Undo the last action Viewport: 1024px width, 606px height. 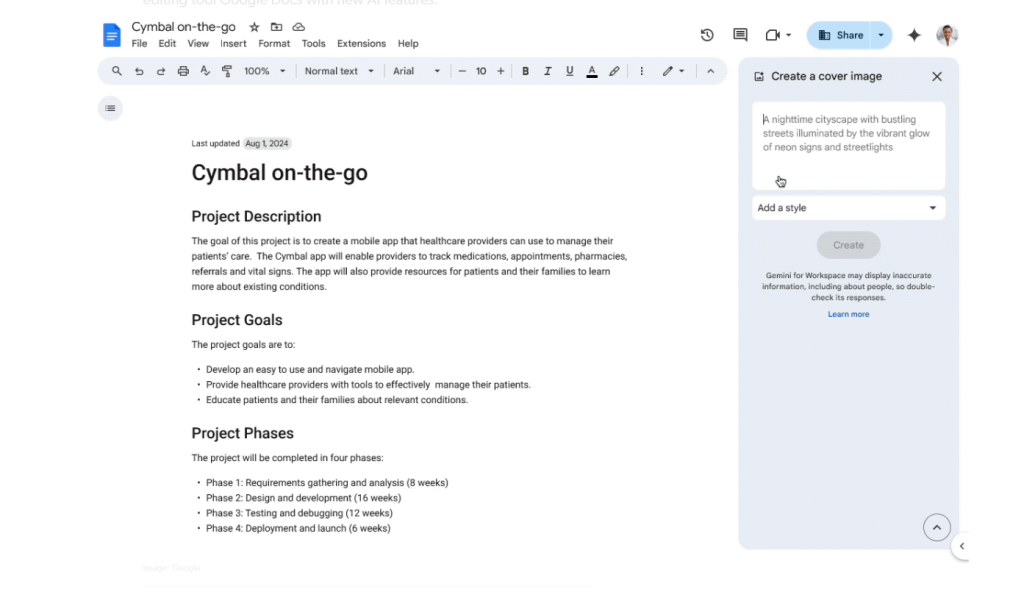point(139,71)
